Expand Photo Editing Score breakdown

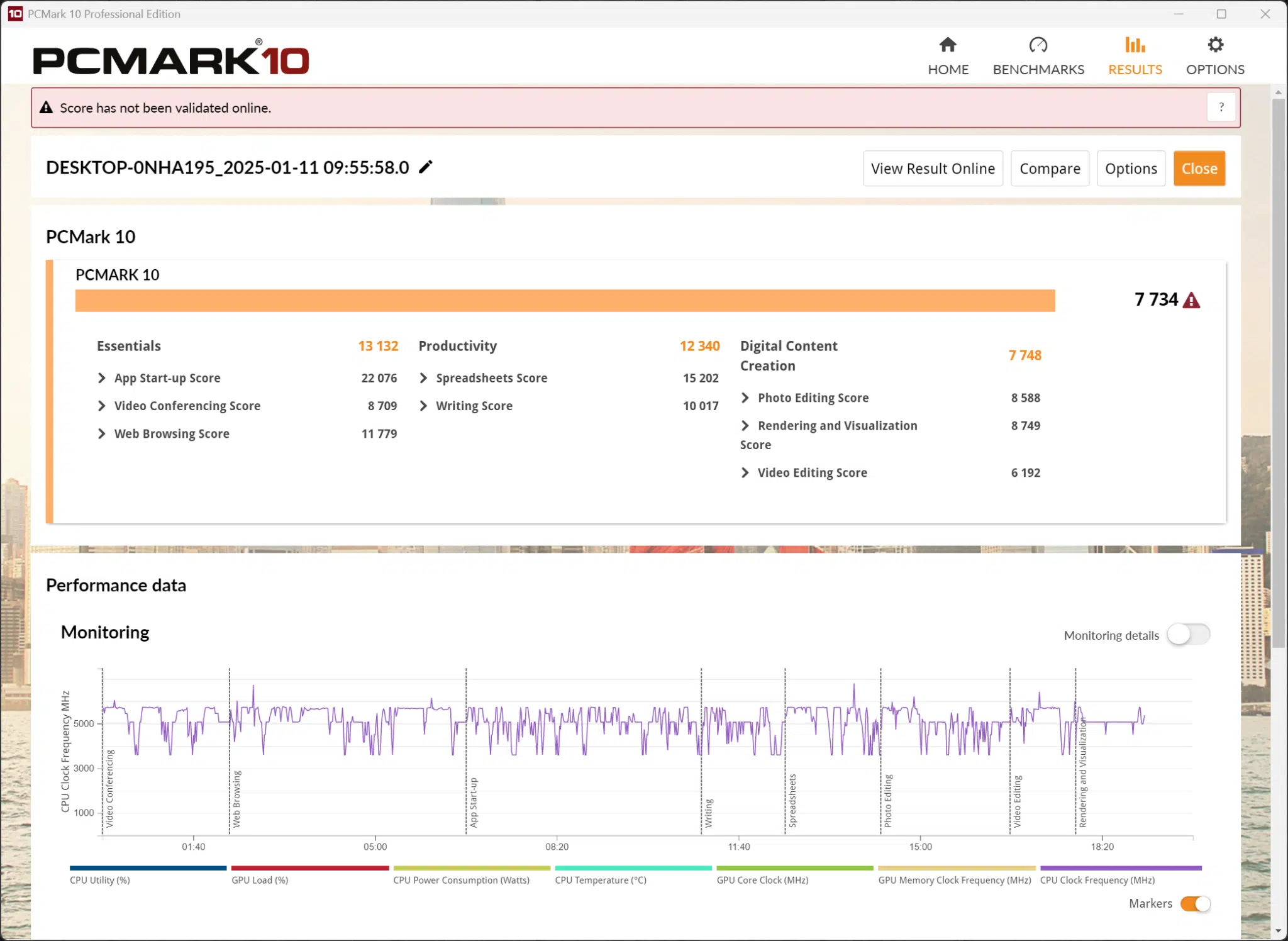(x=745, y=398)
